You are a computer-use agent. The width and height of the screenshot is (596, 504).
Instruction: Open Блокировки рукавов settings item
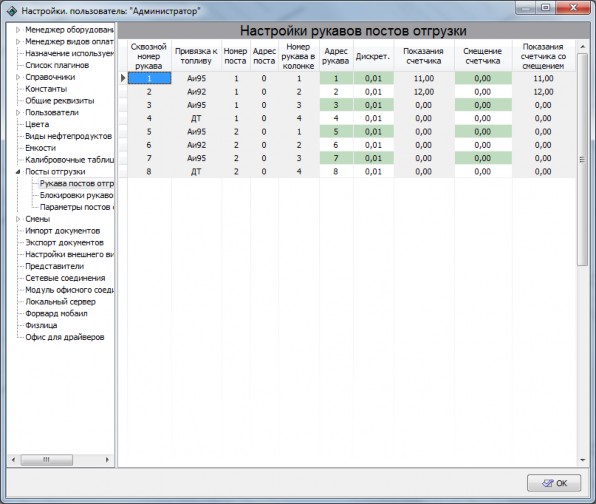76,195
